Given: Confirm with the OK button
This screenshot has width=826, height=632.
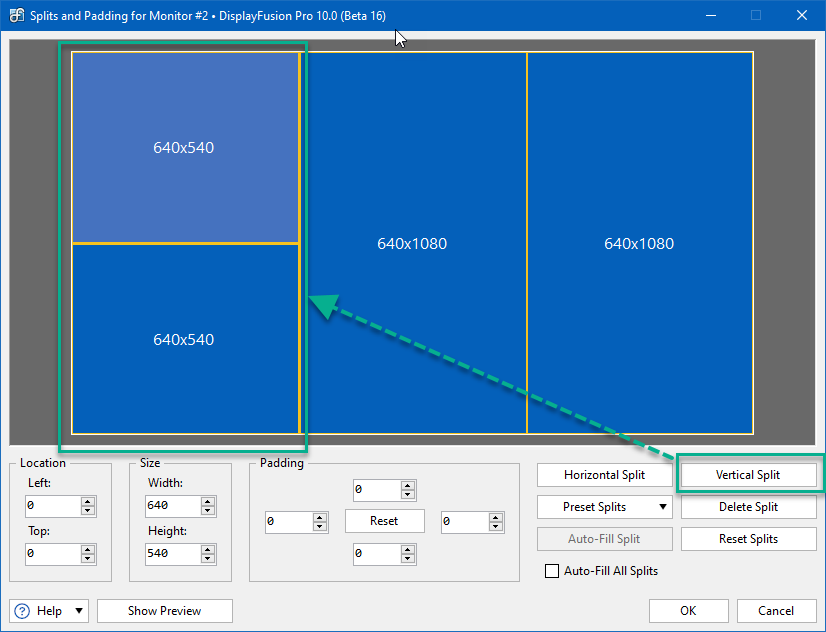Looking at the screenshot, I should tap(689, 611).
